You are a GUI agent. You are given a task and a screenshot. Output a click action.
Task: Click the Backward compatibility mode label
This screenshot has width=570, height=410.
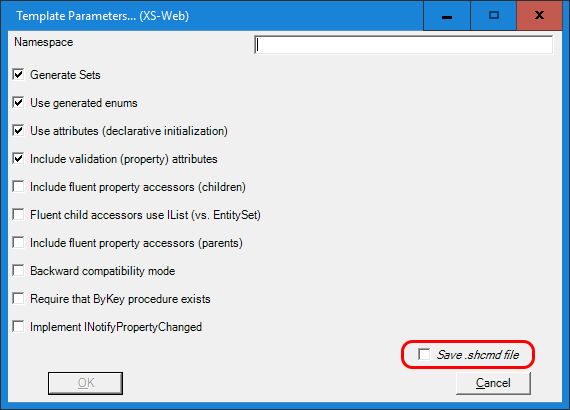coord(103,271)
